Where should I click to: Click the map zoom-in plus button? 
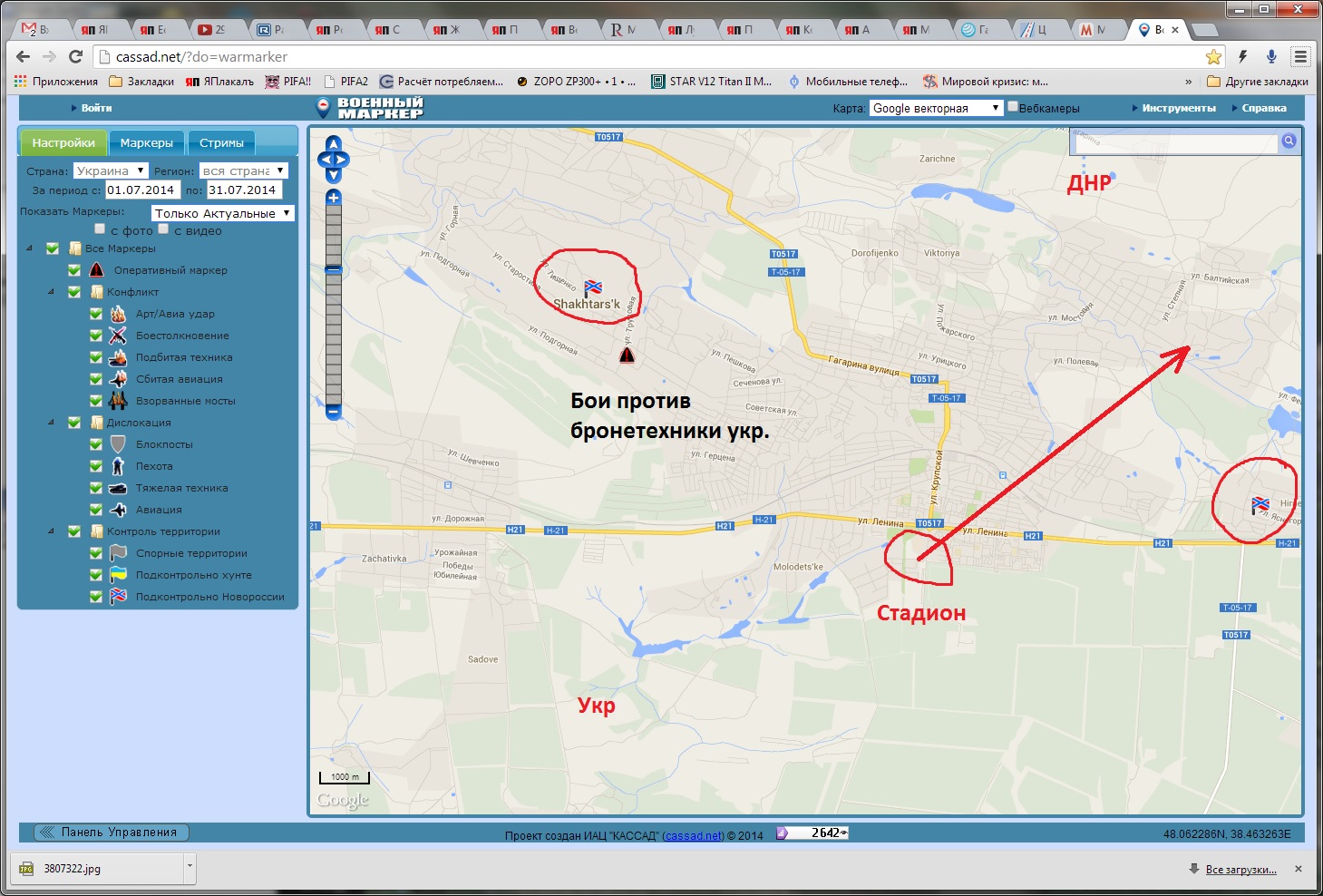point(334,197)
